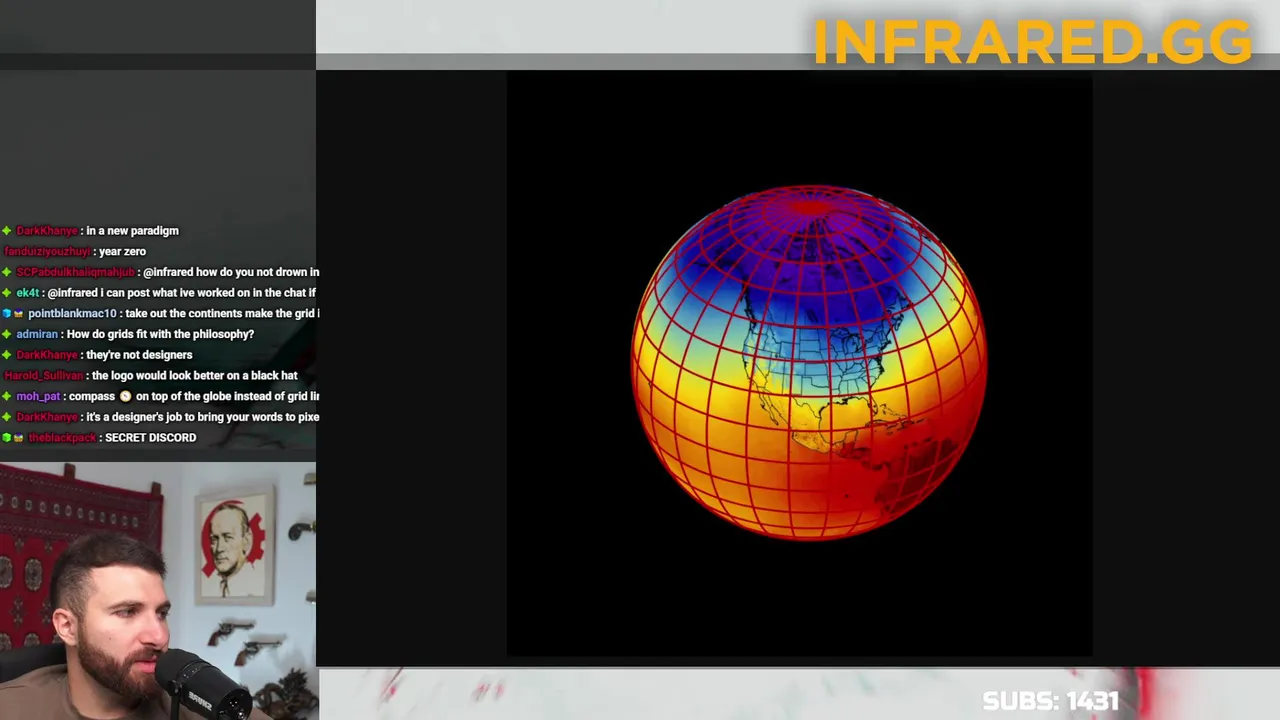
Task: Click the heat-map globe image
Action: [x=809, y=362]
